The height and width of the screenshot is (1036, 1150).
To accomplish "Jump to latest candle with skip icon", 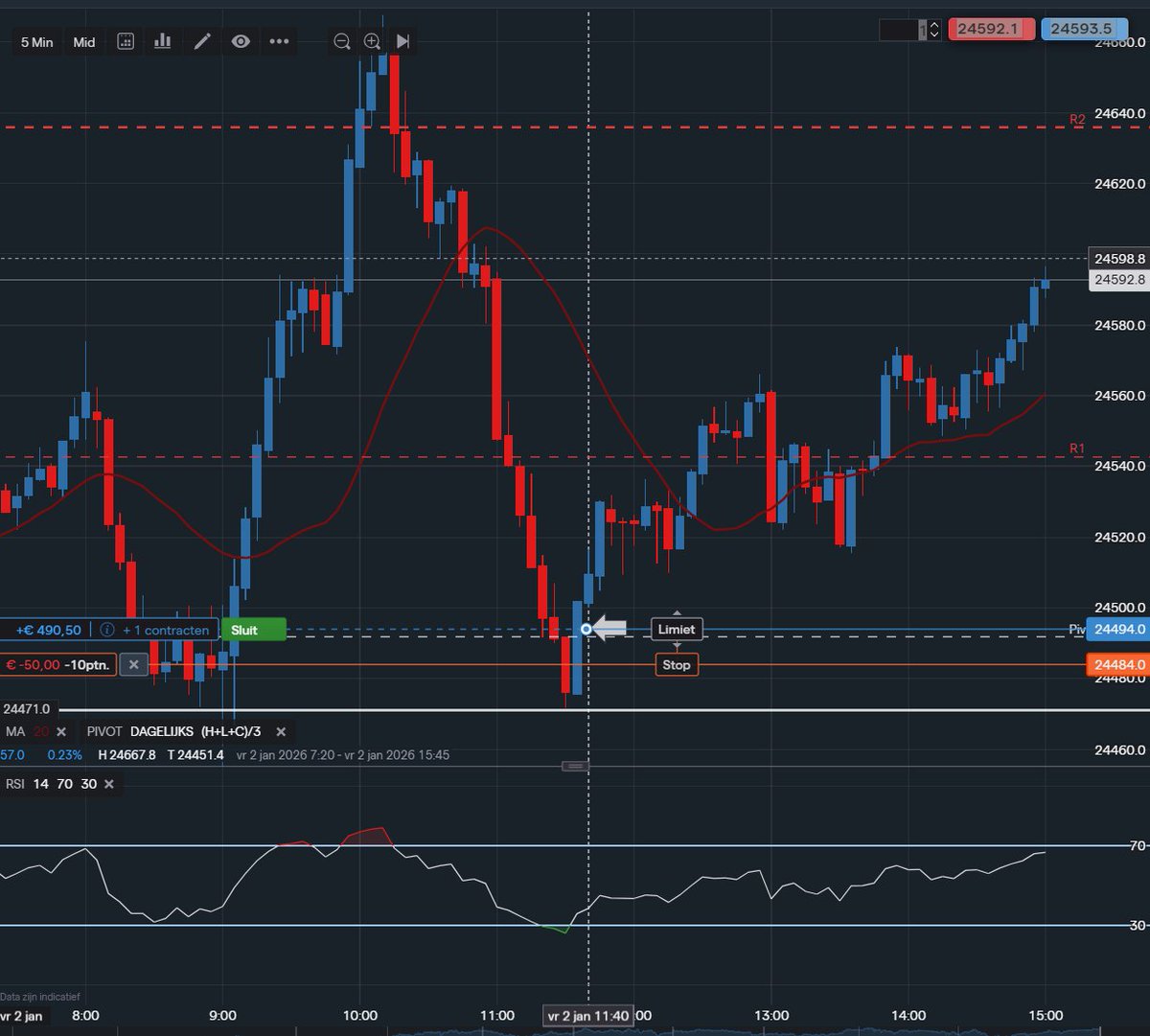I will [x=402, y=41].
